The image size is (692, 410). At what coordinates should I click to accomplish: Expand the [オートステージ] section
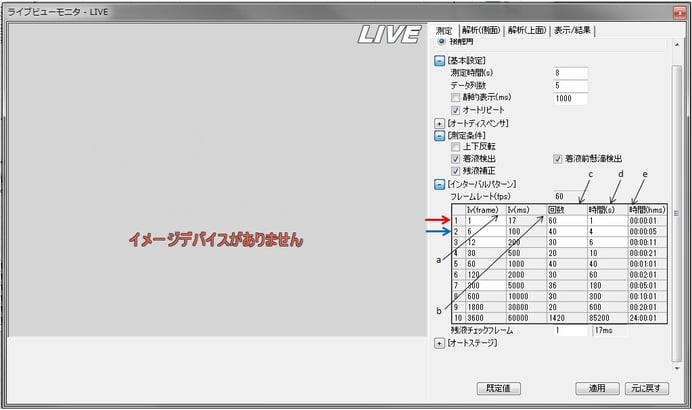click(439, 343)
